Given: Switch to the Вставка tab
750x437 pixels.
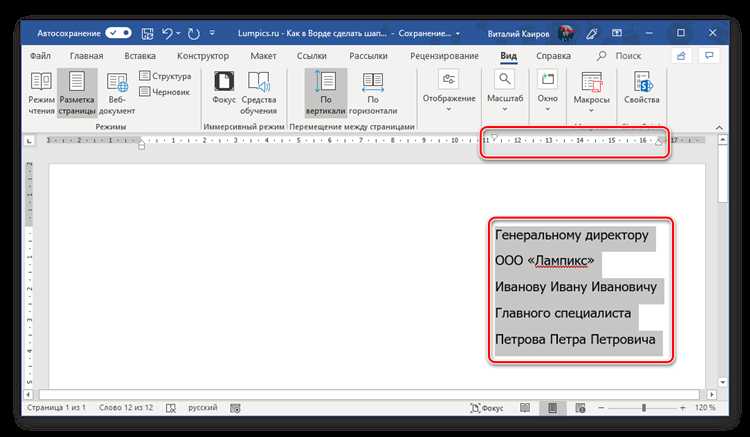Looking at the screenshot, I should click(x=140, y=56).
